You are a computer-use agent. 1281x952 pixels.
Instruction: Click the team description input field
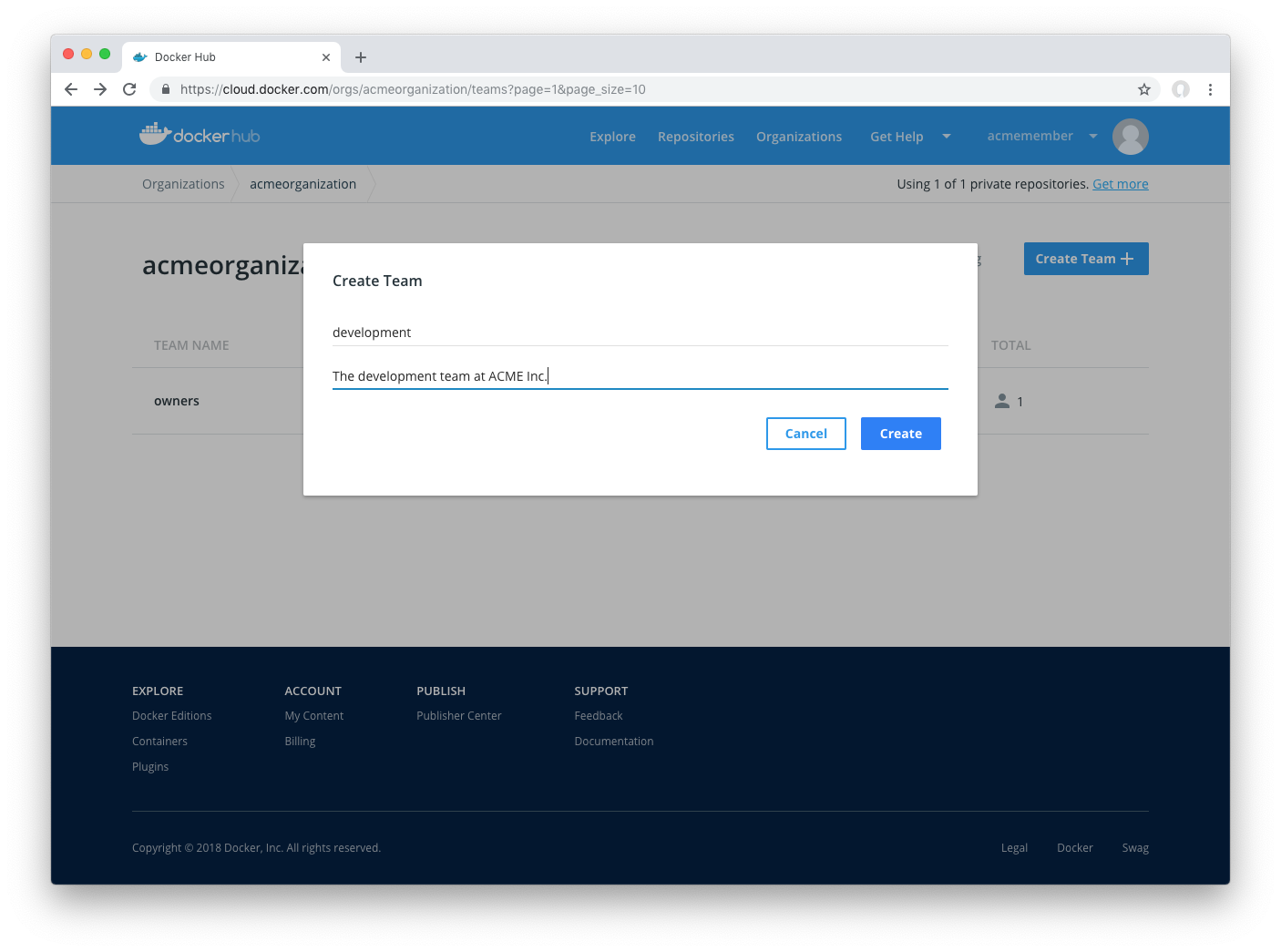coord(638,375)
